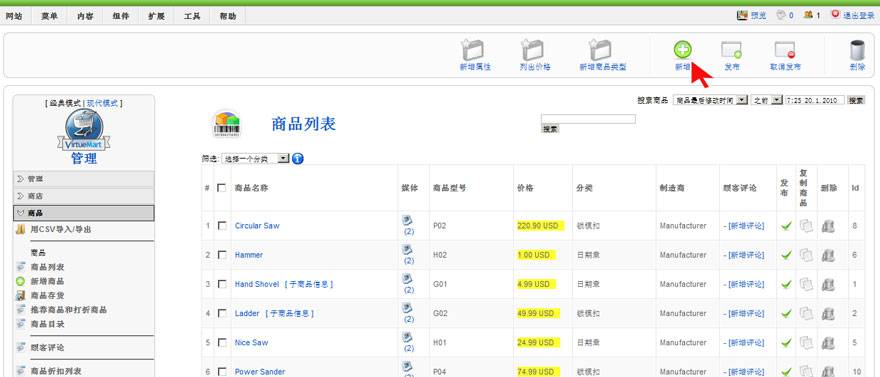
Task: Expand the 商店 sidebar section
Action: [84, 196]
